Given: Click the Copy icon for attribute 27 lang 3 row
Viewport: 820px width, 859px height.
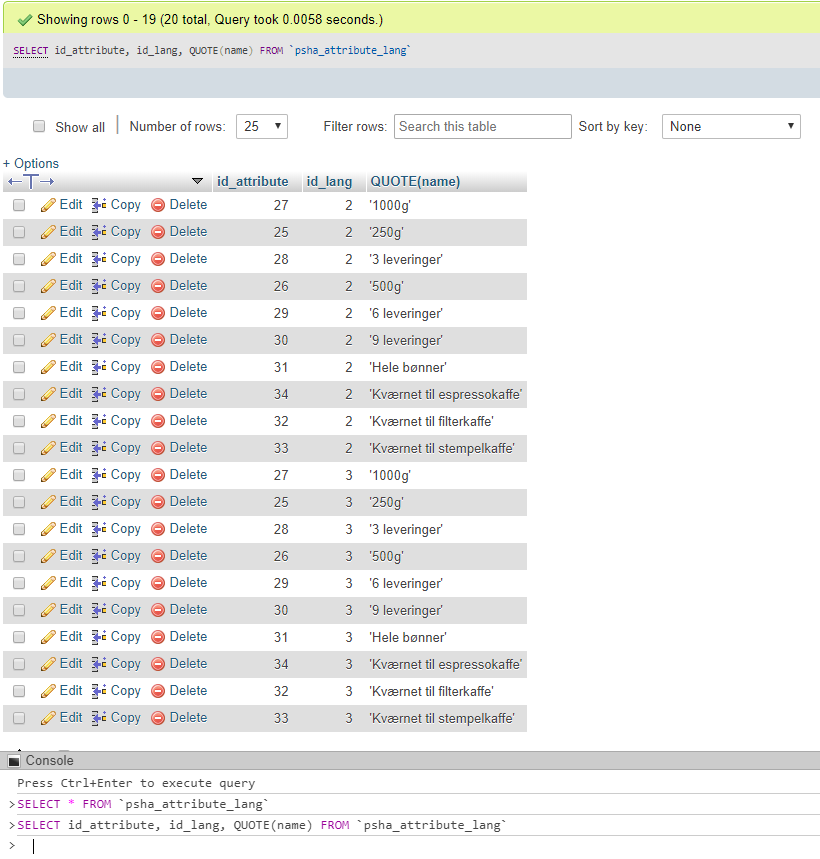Looking at the screenshot, I should 99,475.
